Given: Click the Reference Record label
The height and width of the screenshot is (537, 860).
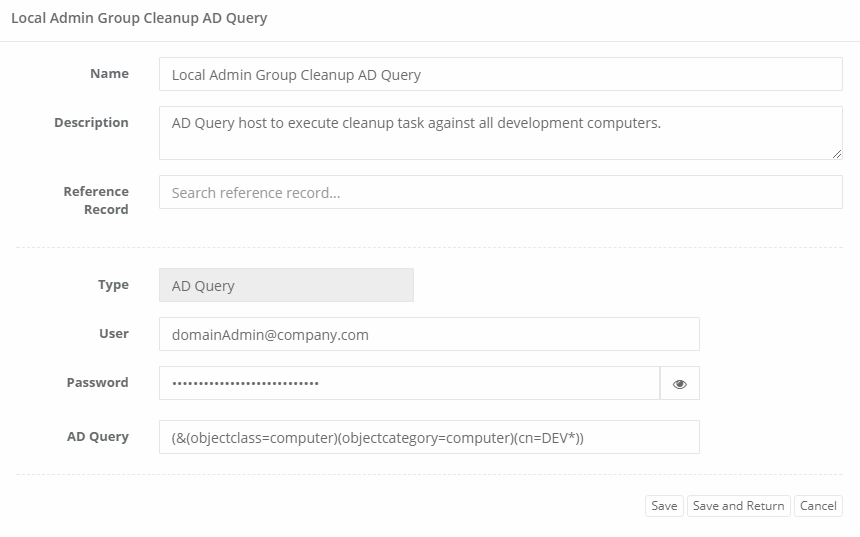Looking at the screenshot, I should 96,200.
